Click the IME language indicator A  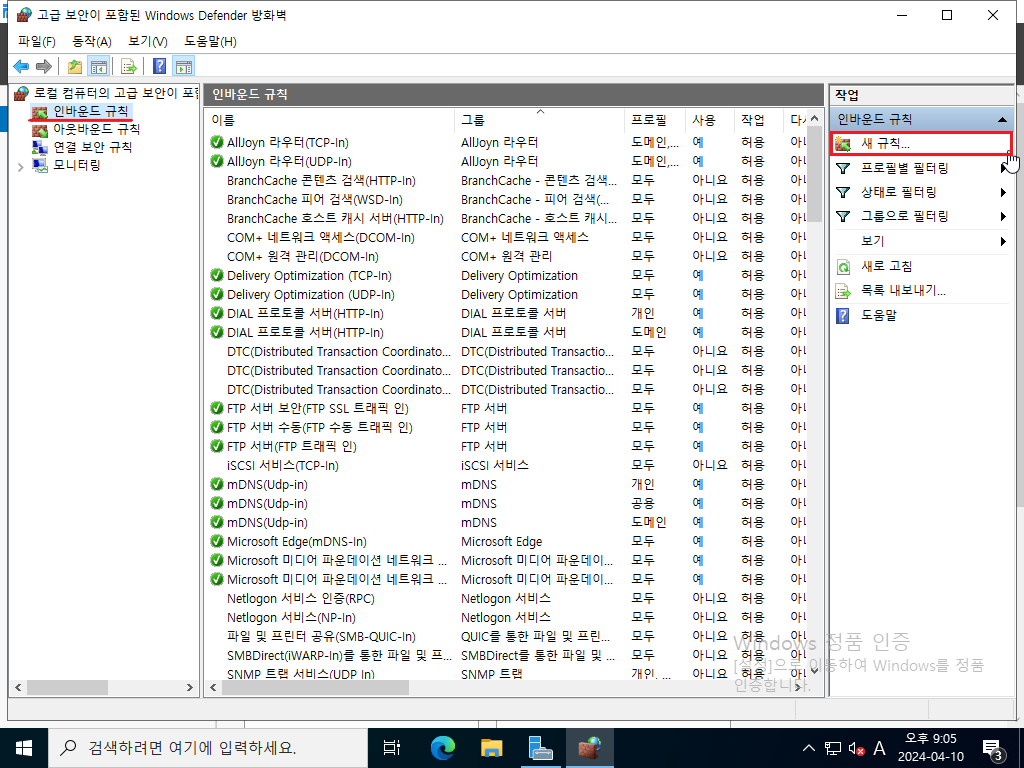879,748
